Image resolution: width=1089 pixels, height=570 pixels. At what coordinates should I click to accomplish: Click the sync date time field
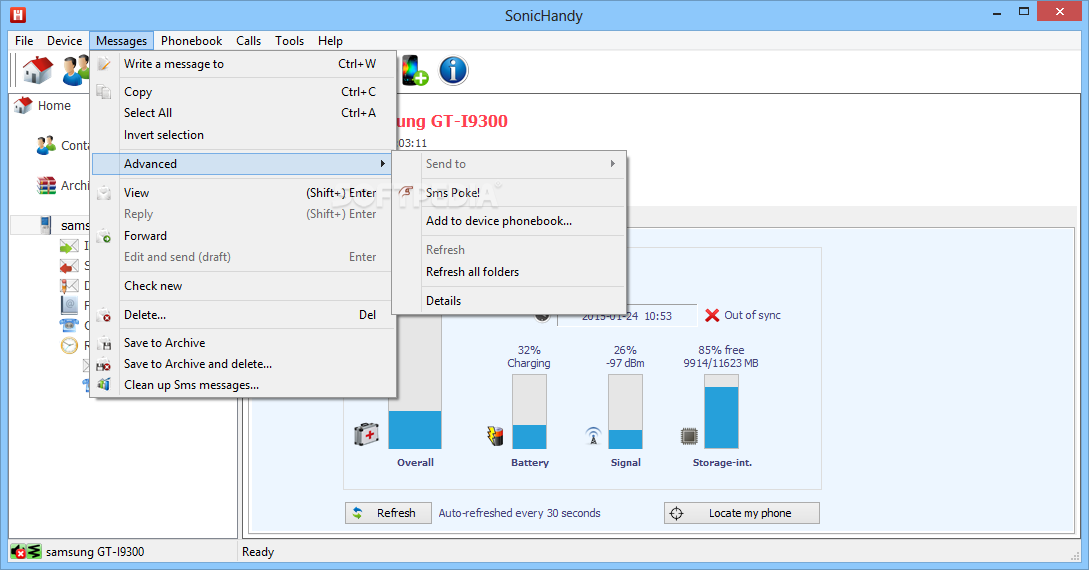[x=626, y=316]
